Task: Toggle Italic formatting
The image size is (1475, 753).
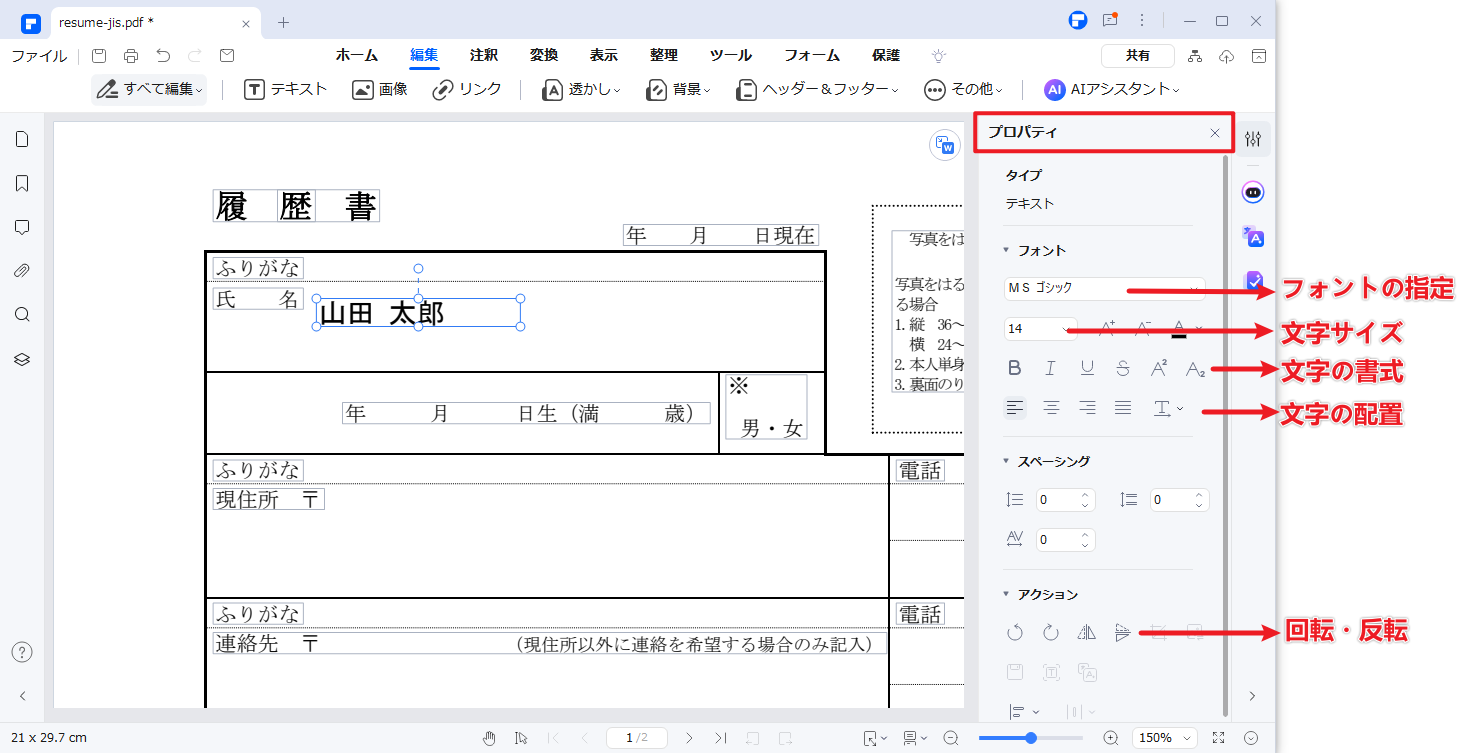Action: (1051, 369)
